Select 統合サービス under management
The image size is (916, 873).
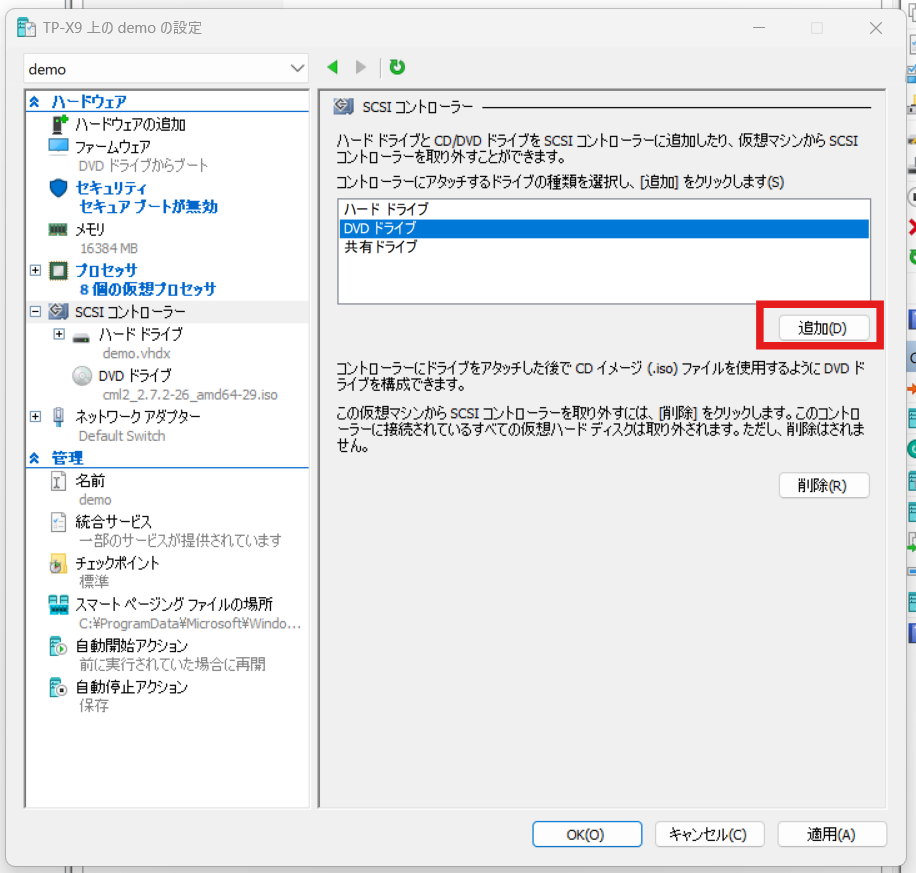click(x=113, y=522)
